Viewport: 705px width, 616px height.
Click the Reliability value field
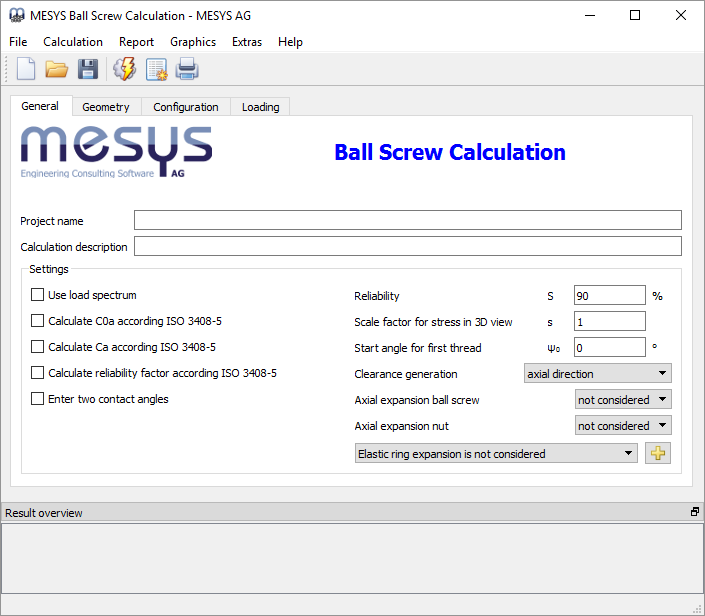click(x=609, y=296)
